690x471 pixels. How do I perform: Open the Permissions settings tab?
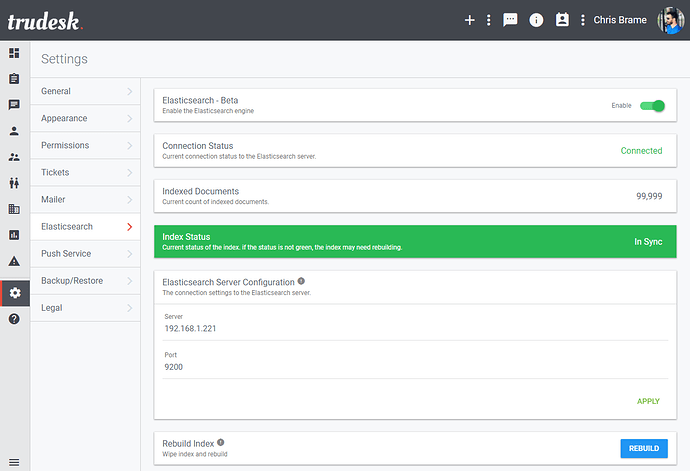coord(85,145)
